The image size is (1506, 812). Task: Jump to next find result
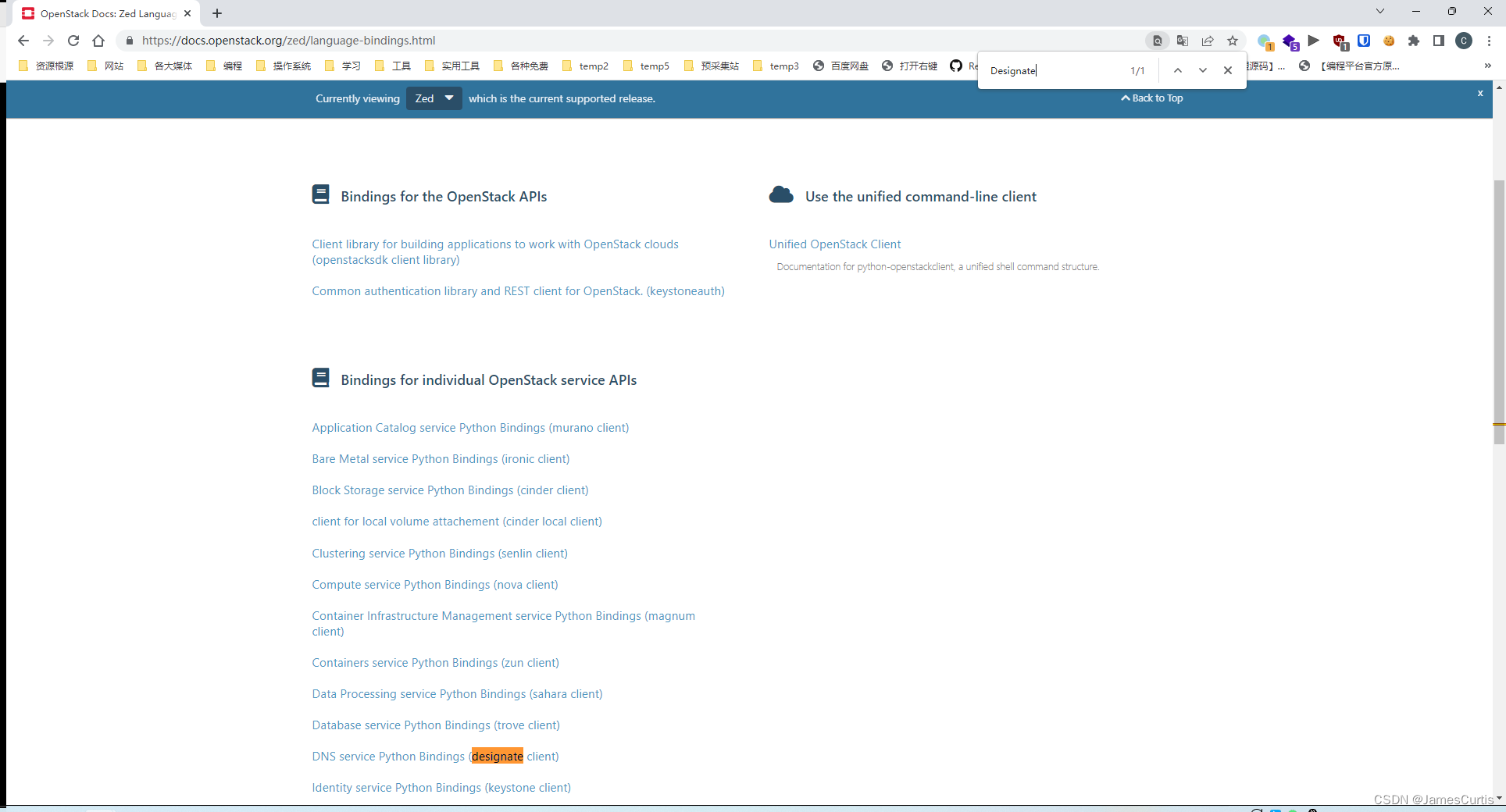(x=1203, y=70)
